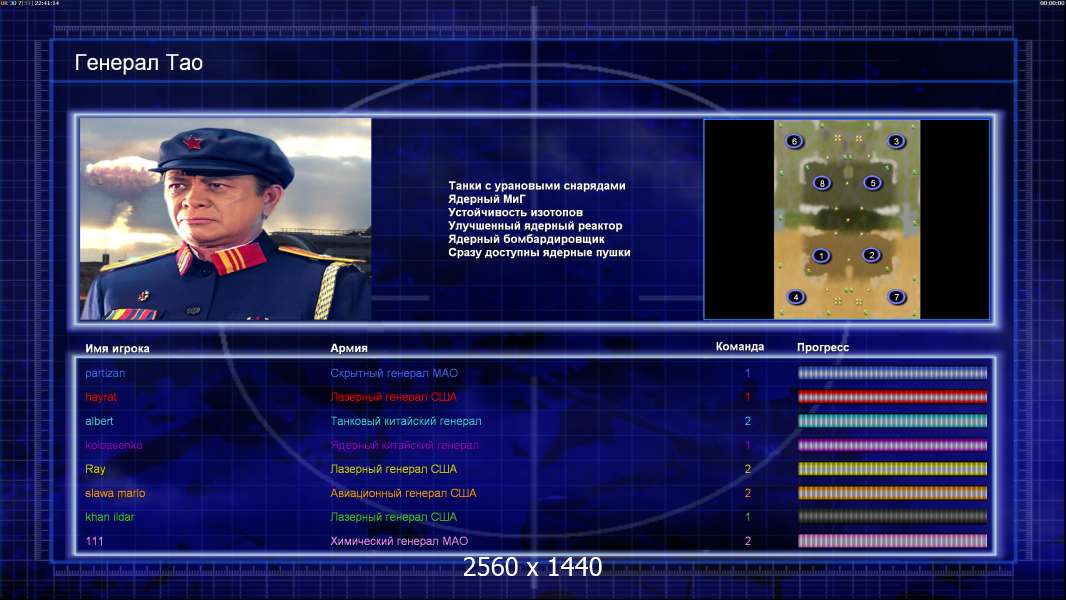1066x600 pixels.
Task: Click Ray's 'Лазерный генерал США' army entry
Action: 393,469
